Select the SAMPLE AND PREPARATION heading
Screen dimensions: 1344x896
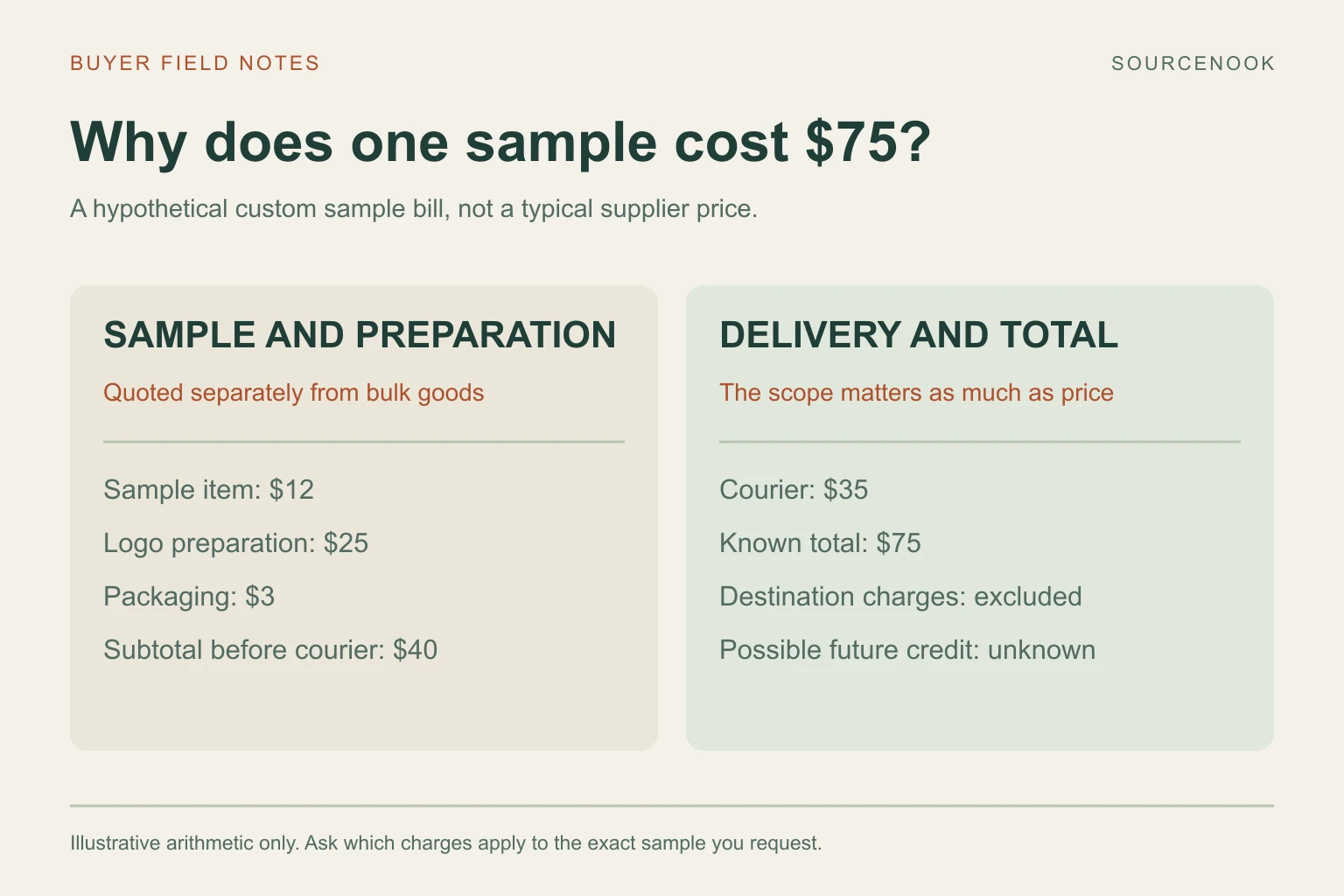(x=360, y=335)
